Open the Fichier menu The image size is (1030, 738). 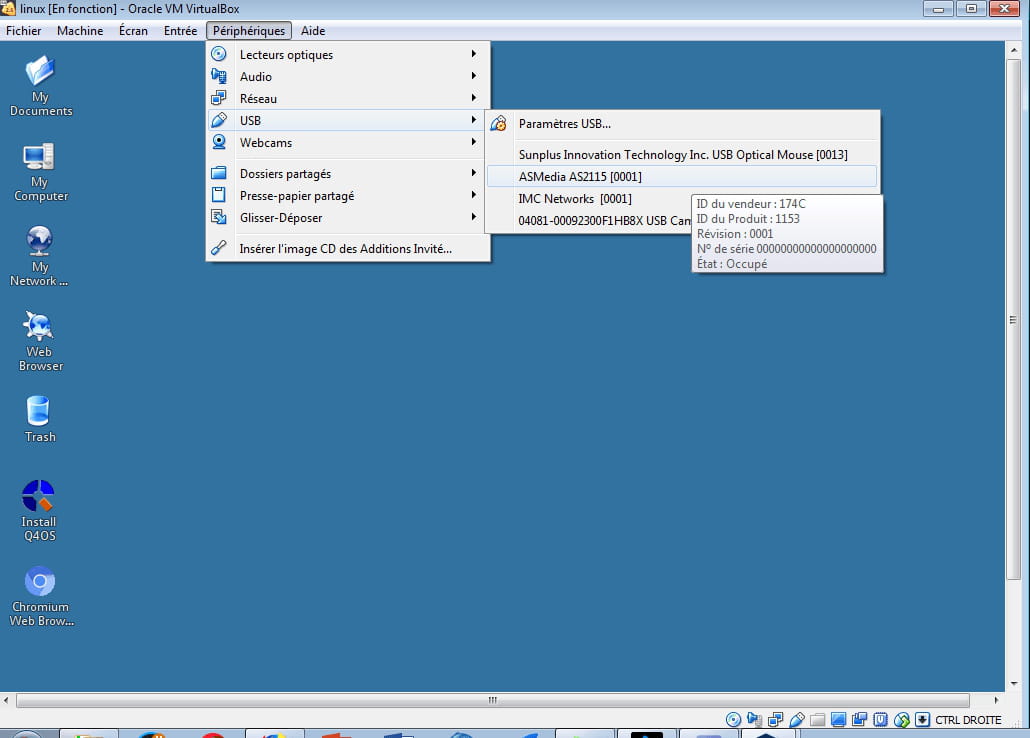[x=24, y=31]
